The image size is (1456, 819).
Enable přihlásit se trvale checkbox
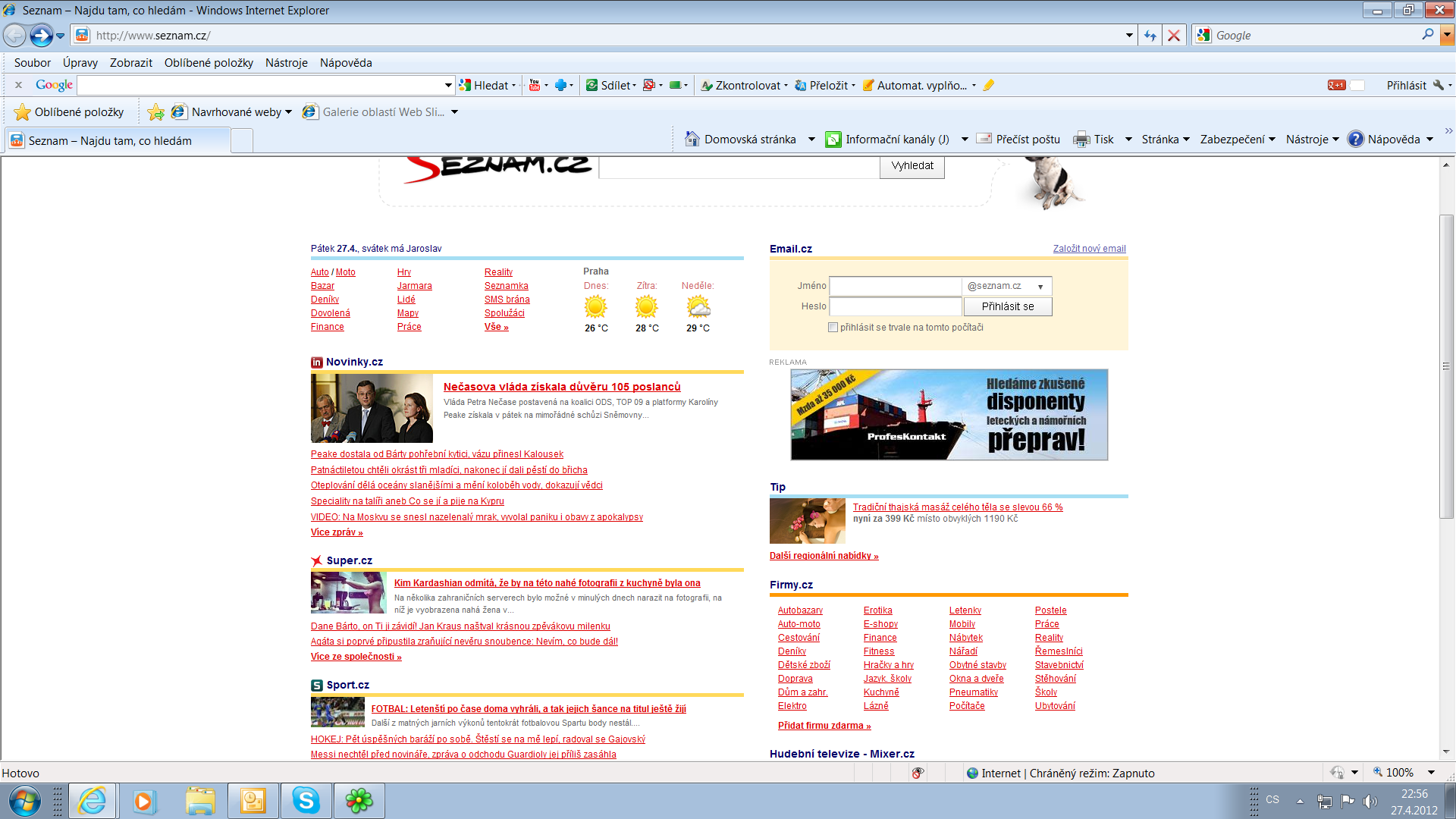tap(833, 328)
